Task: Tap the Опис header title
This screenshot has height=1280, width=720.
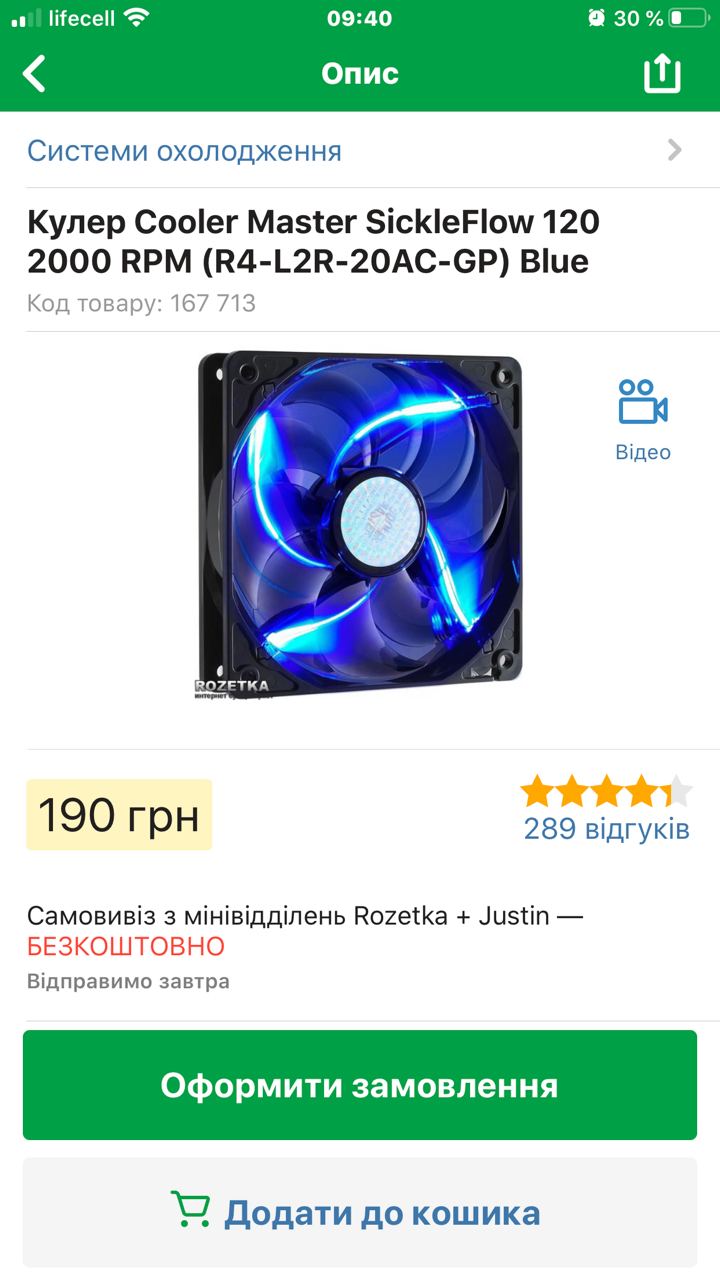Action: pos(360,73)
